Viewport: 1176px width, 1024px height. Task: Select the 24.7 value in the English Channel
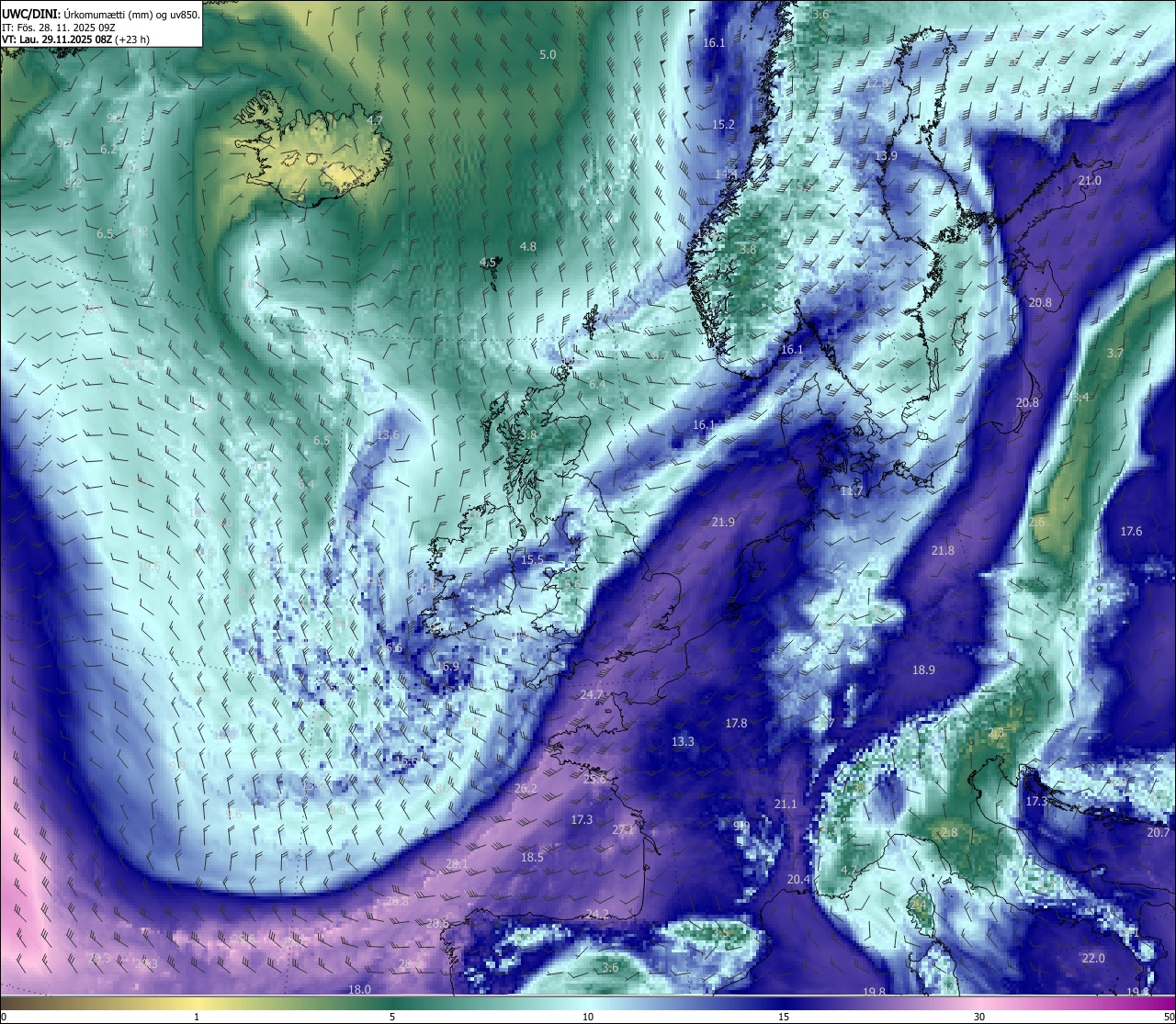tap(592, 694)
